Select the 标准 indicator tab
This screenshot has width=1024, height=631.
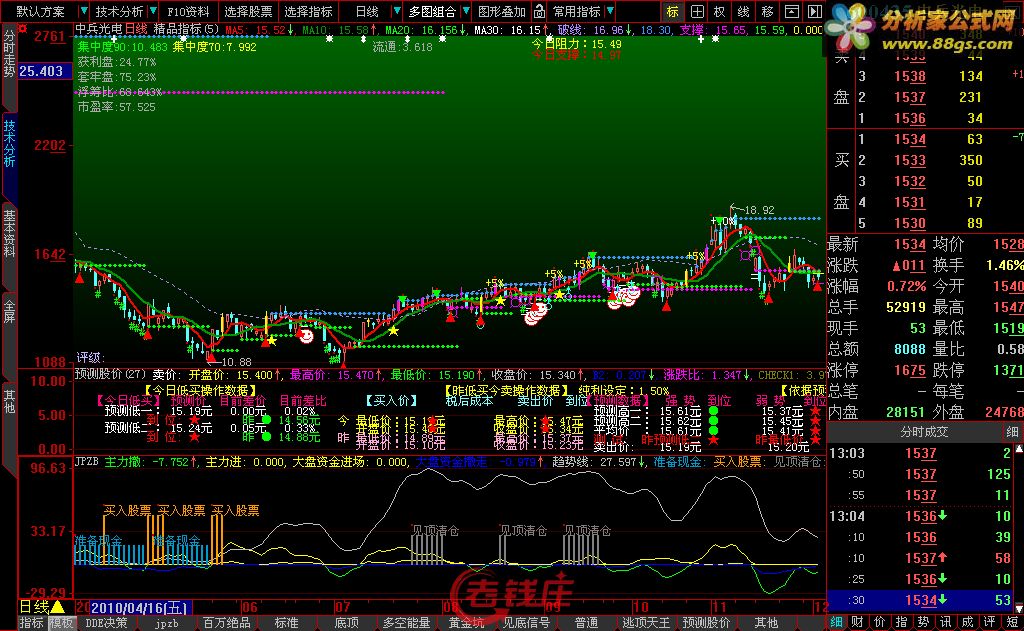pos(287,623)
